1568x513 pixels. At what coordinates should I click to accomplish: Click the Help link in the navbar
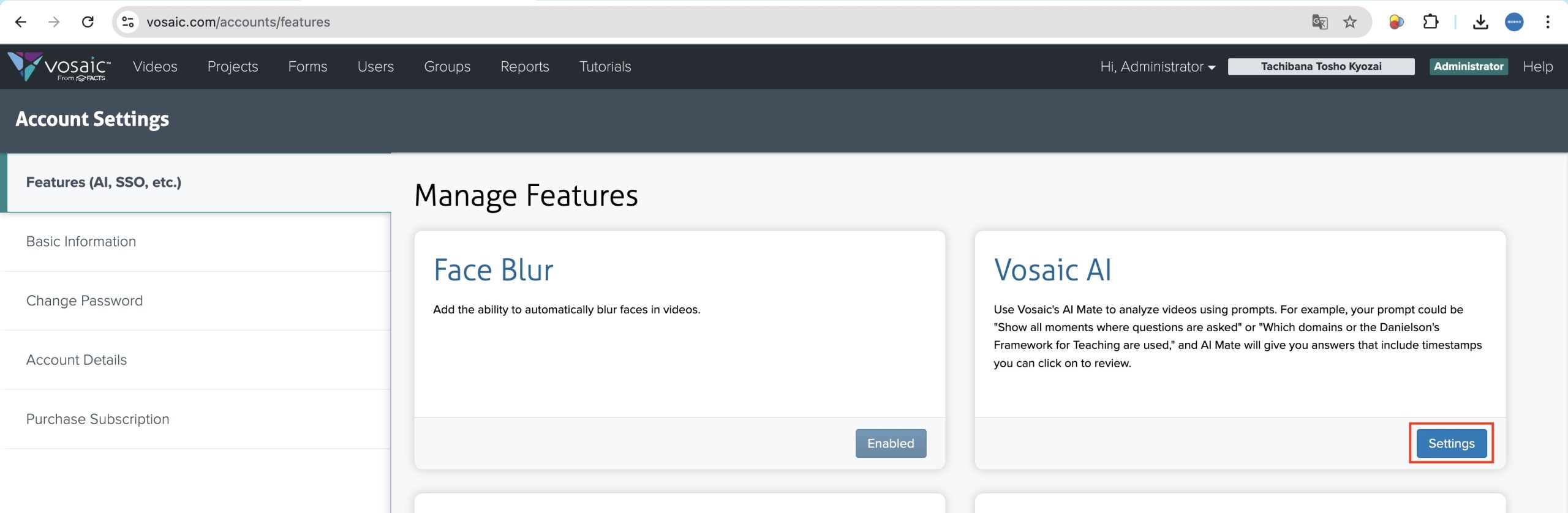click(x=1537, y=67)
